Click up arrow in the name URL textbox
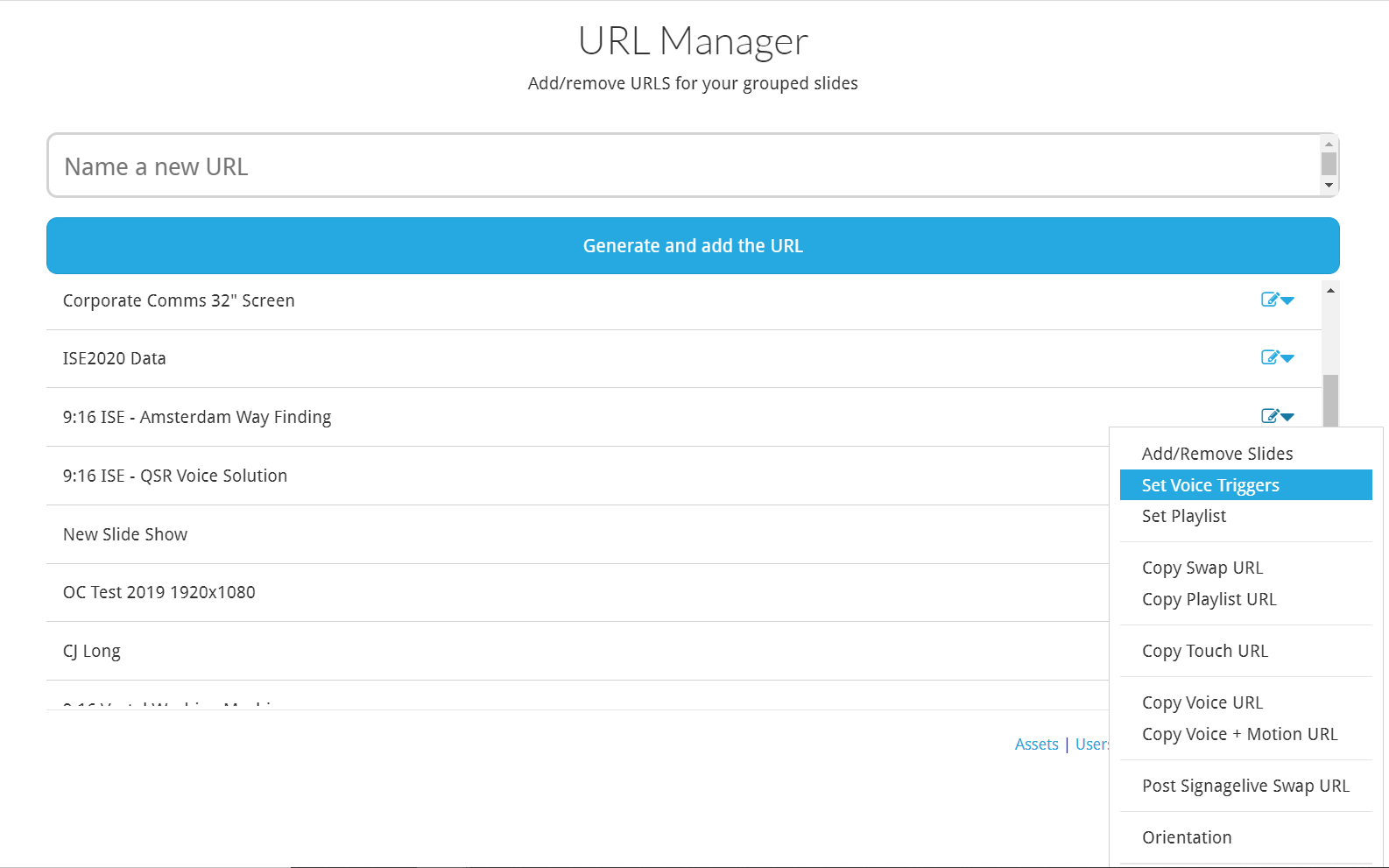Image resolution: width=1389 pixels, height=868 pixels. click(x=1329, y=145)
